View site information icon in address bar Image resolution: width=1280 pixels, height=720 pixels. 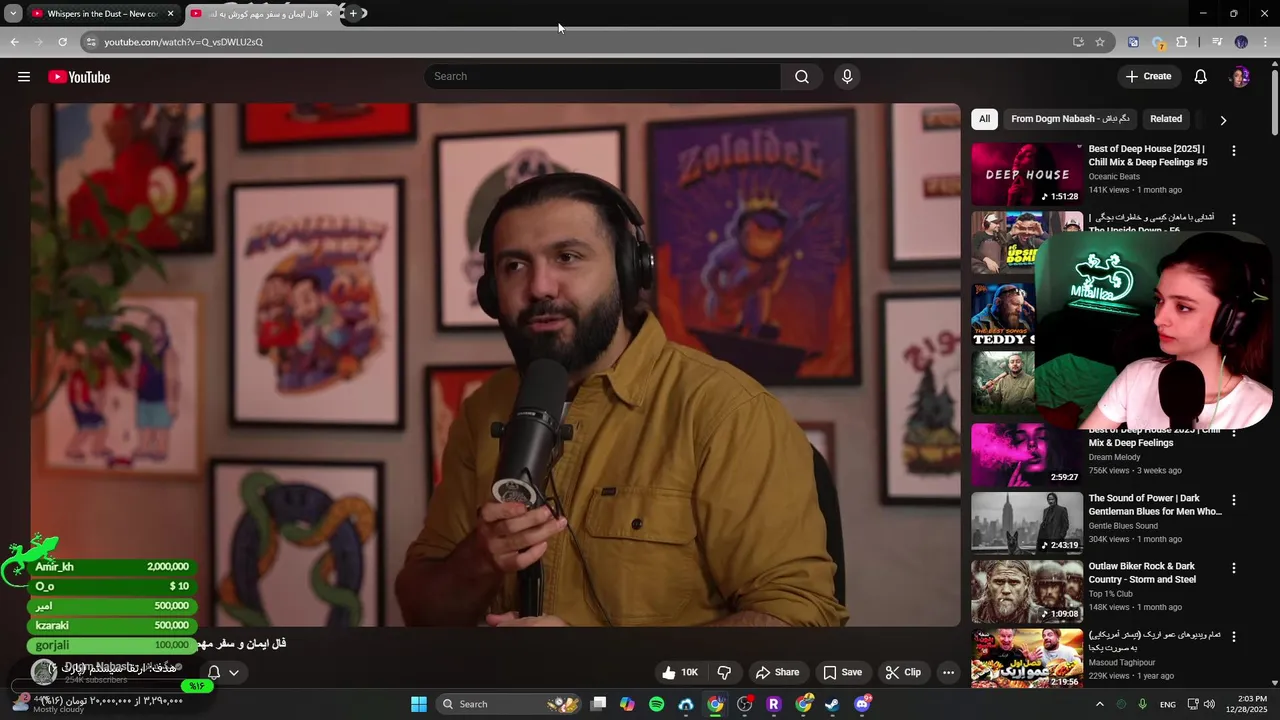coord(91,42)
